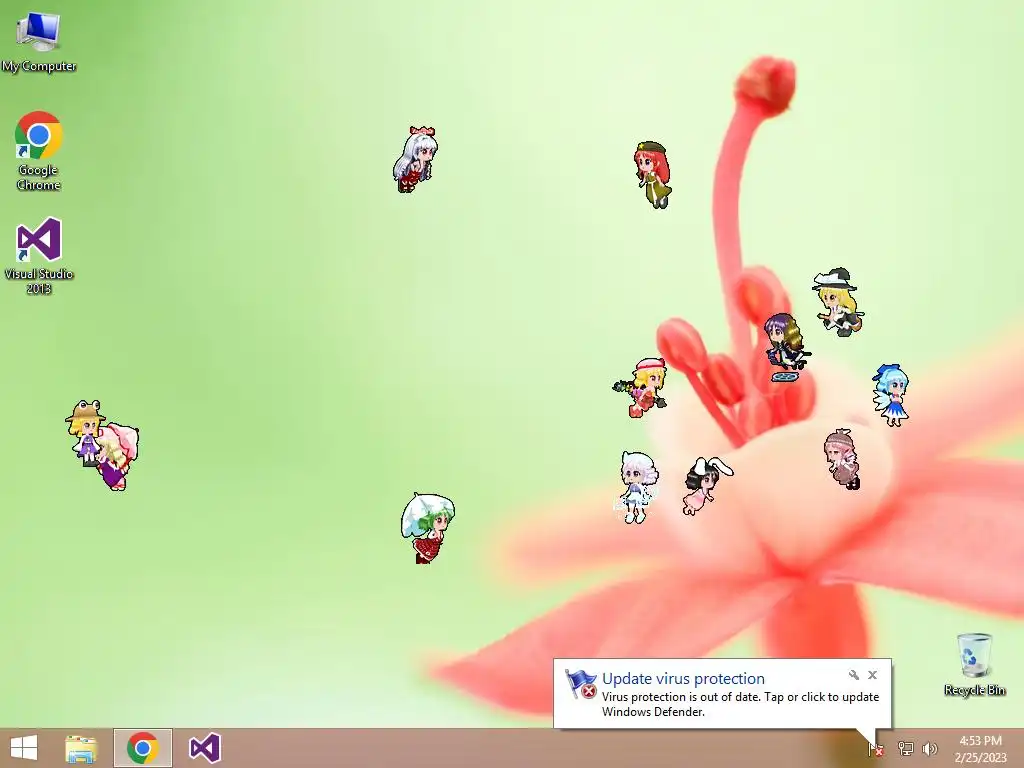The image size is (1024, 768).
Task: Click the blue-haired fairy mascot
Action: coord(891,395)
